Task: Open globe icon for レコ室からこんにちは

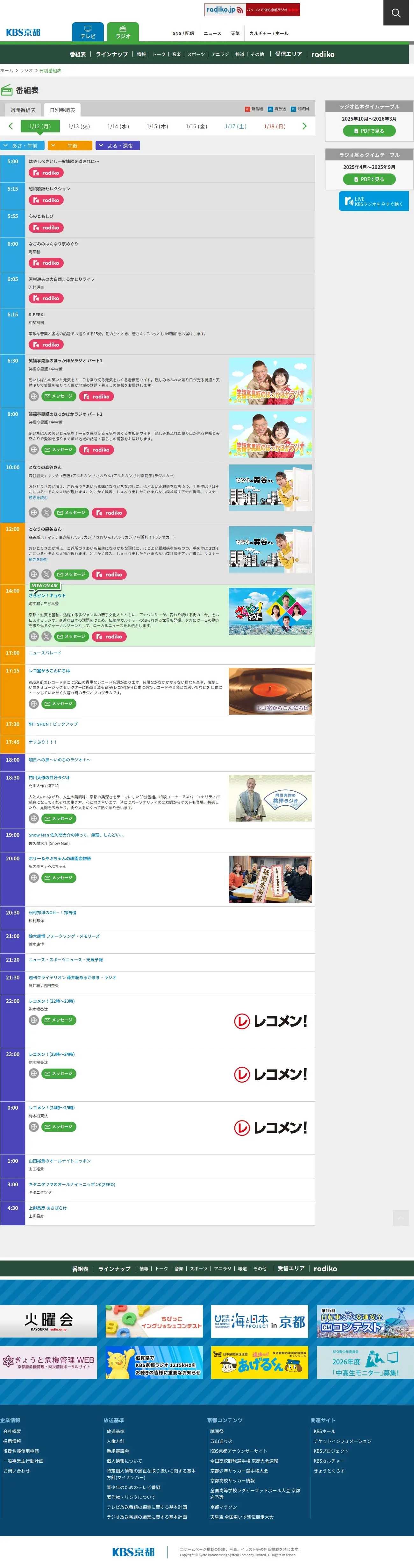Action: coord(34,704)
